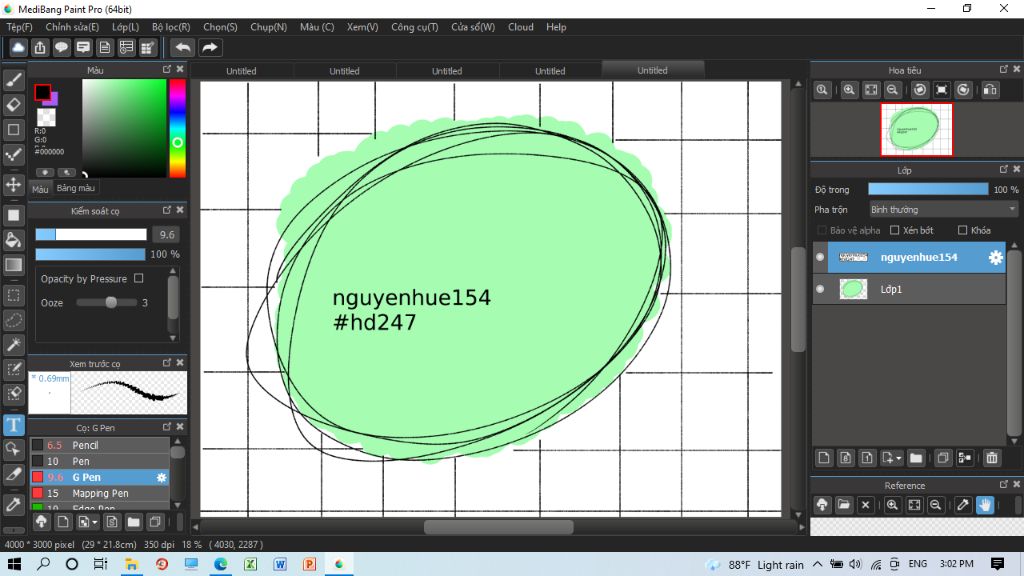Open the Tệp(F) menu
The width and height of the screenshot is (1024, 576).
point(19,27)
